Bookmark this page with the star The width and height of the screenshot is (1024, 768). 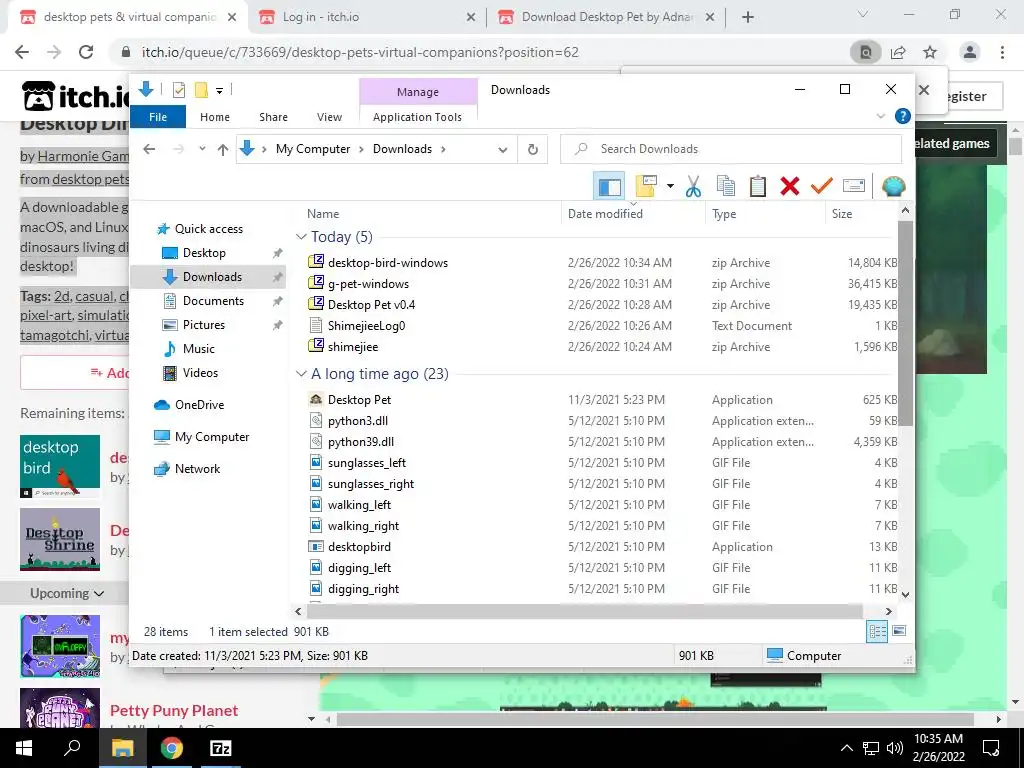click(x=930, y=52)
